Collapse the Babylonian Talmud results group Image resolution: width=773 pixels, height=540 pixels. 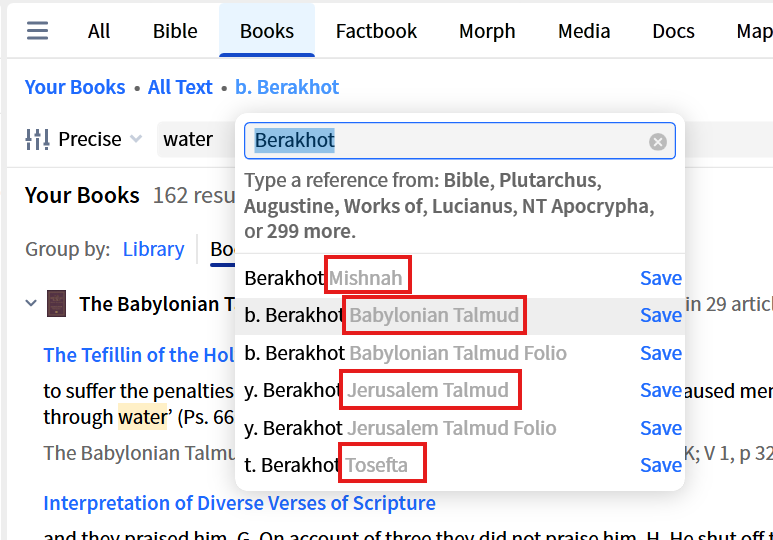click(31, 303)
